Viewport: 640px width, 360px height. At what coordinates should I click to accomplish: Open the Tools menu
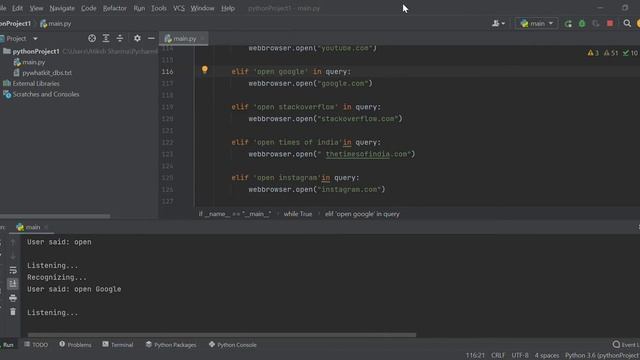click(x=159, y=8)
